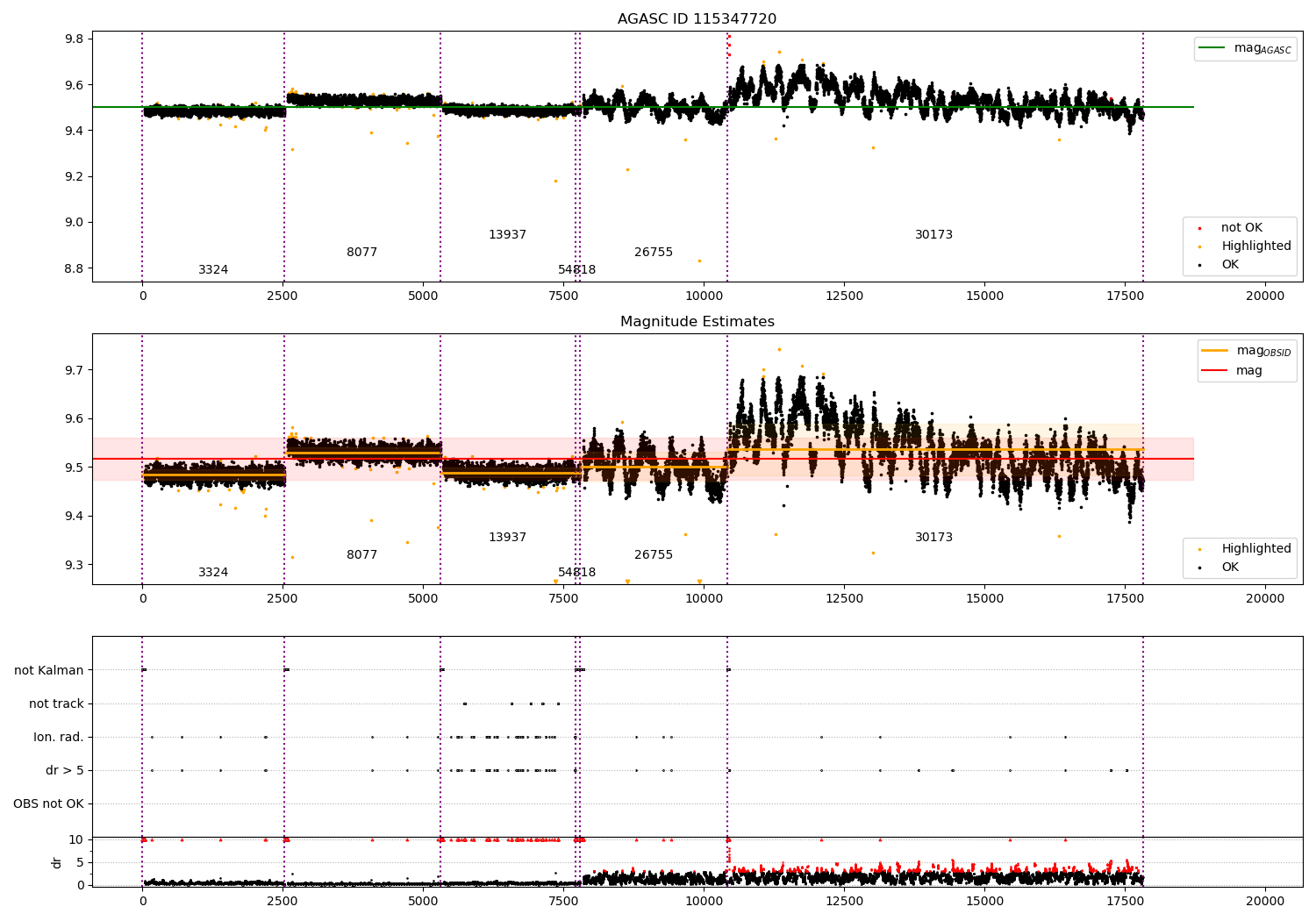This screenshot has width=1316, height=921.
Task: Click the 'OBS not OK' row label
Action: (48, 804)
